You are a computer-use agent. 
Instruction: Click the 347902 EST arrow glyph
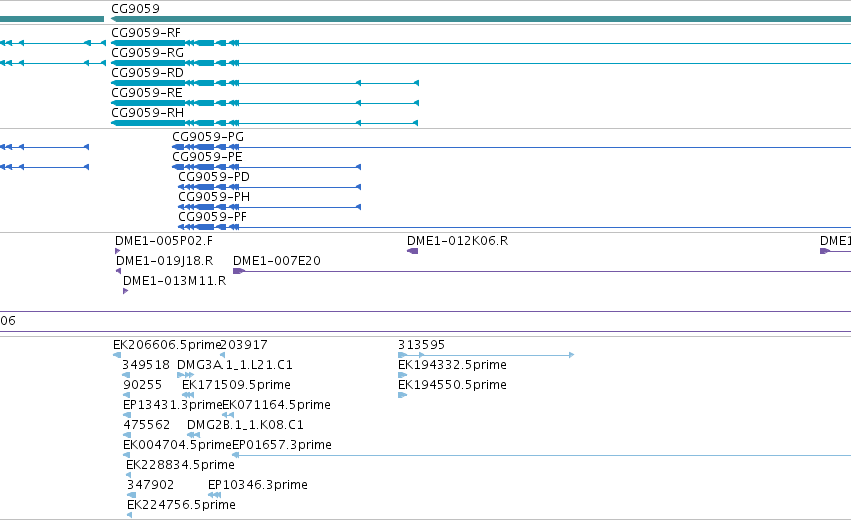click(x=131, y=495)
